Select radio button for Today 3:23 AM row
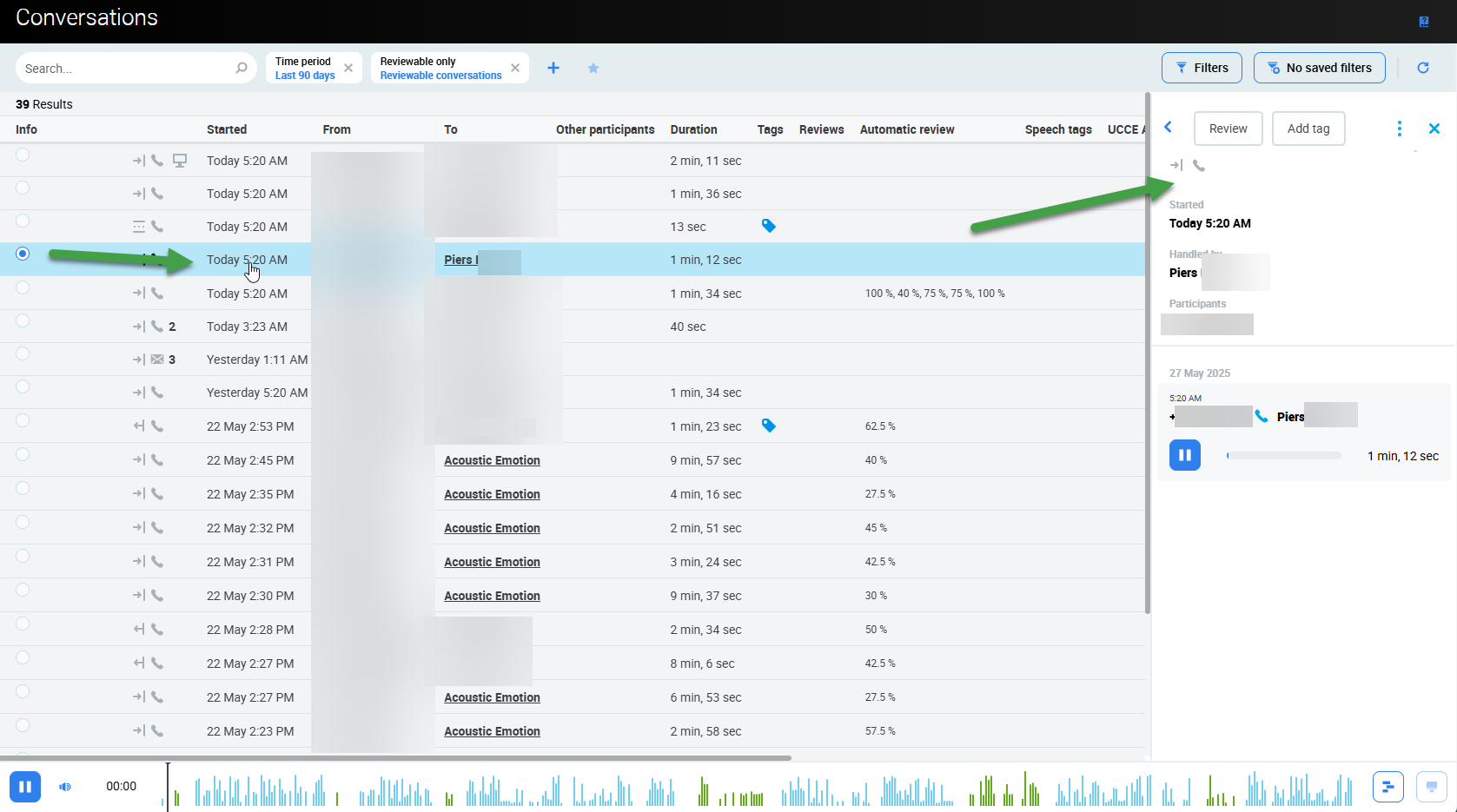1457x812 pixels. (x=23, y=320)
